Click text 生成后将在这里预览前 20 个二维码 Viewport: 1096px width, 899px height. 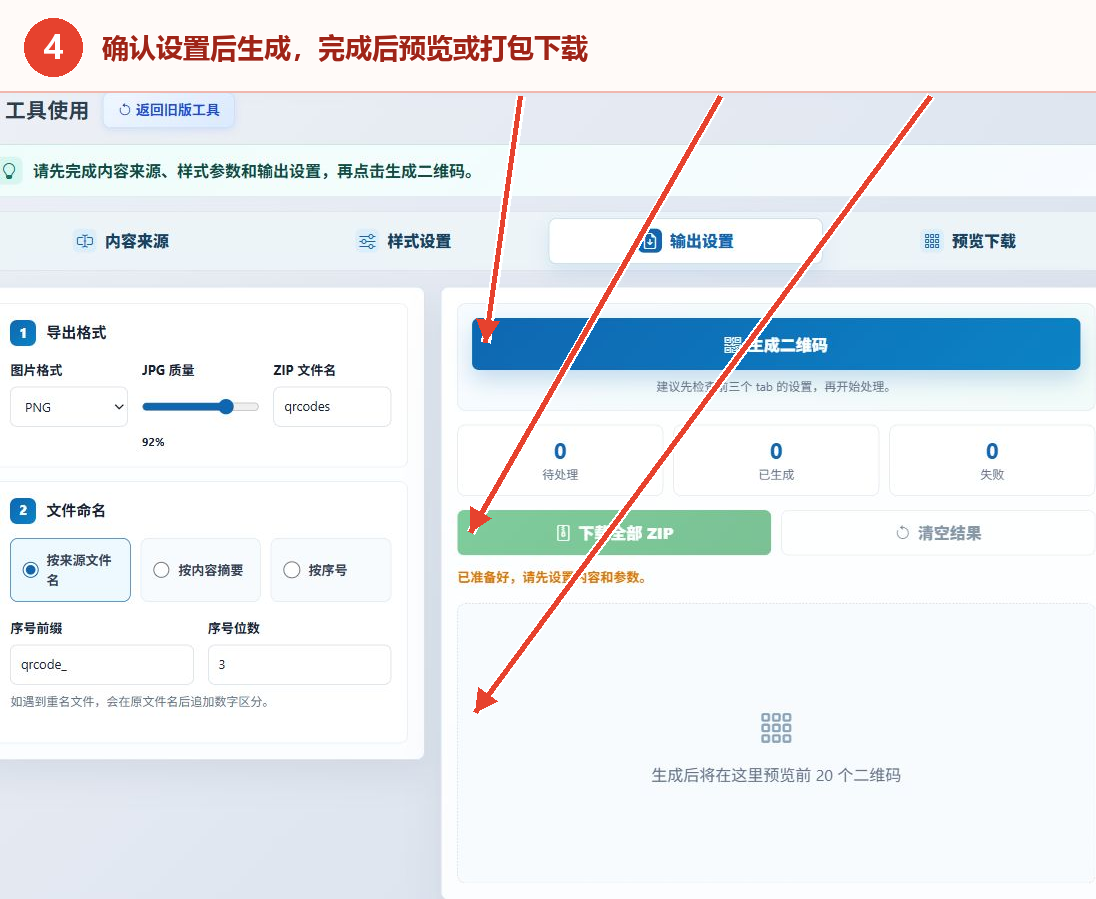coord(776,775)
